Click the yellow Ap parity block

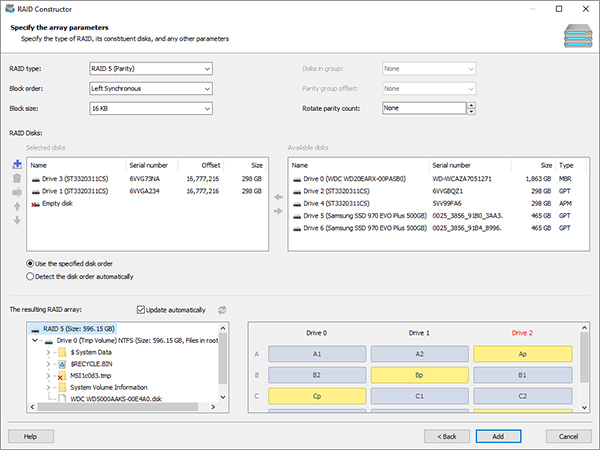[523, 354]
